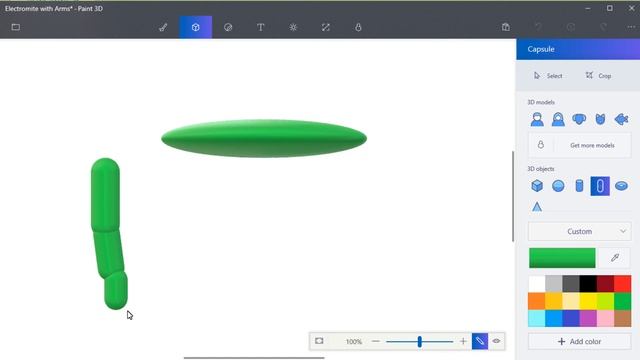Select the Text tool

(x=260, y=27)
